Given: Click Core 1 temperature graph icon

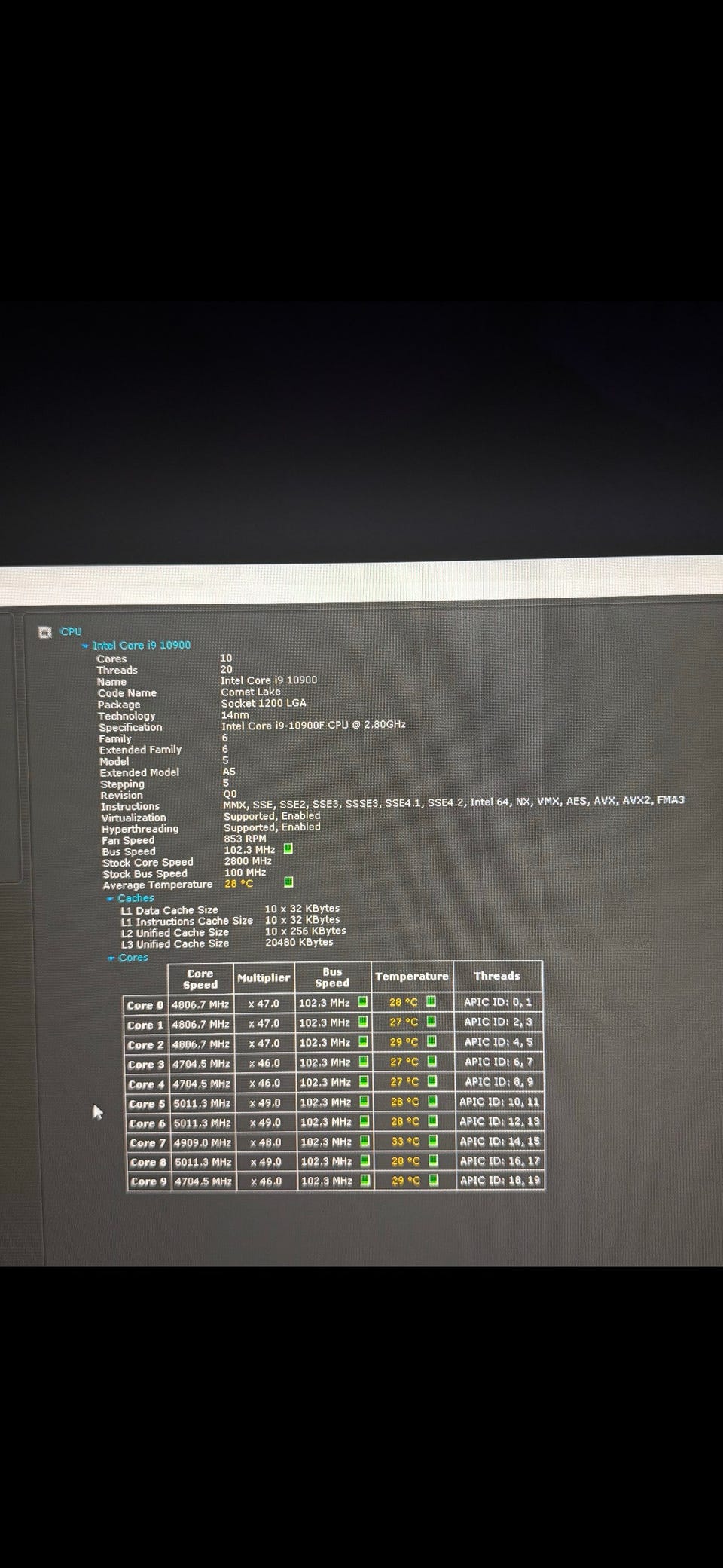Looking at the screenshot, I should (432, 1022).
